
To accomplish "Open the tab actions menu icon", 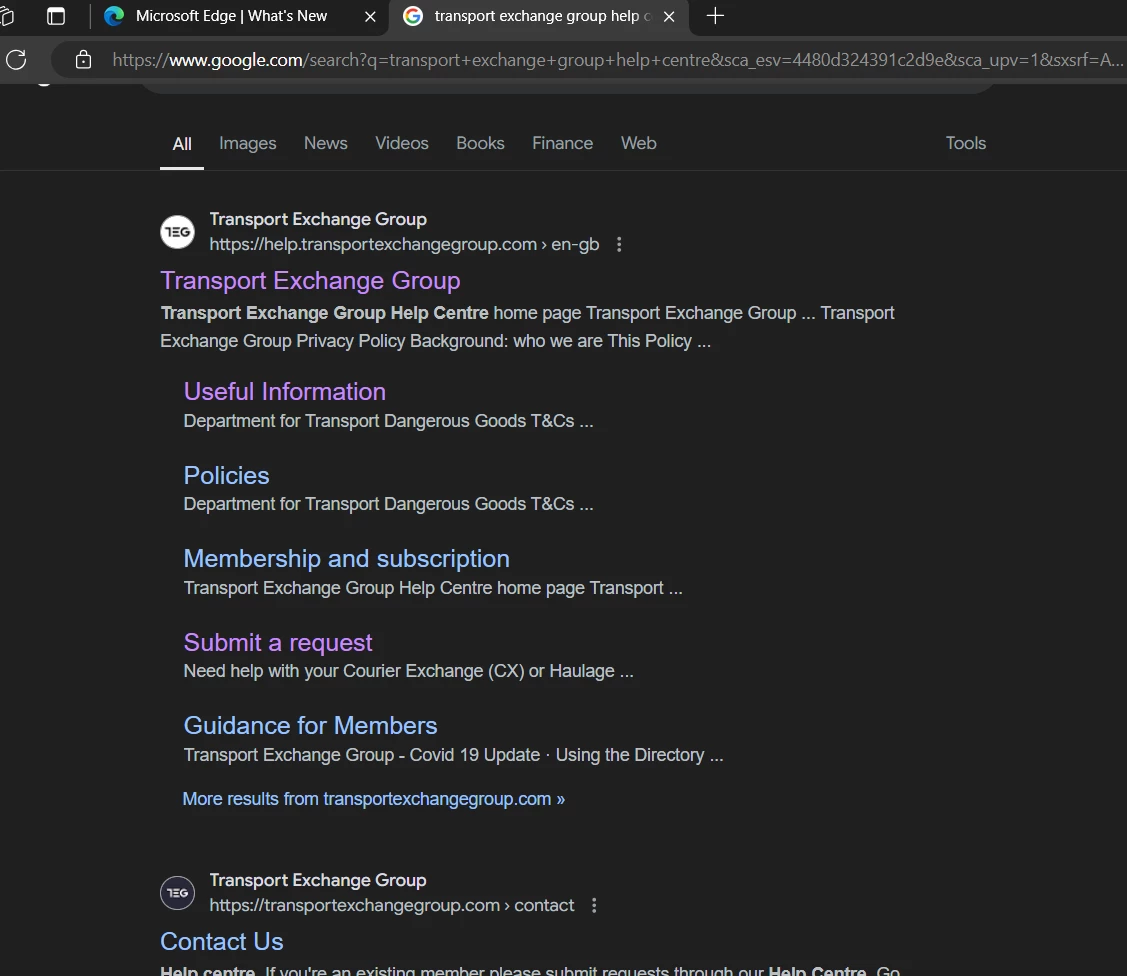I will 55,16.
